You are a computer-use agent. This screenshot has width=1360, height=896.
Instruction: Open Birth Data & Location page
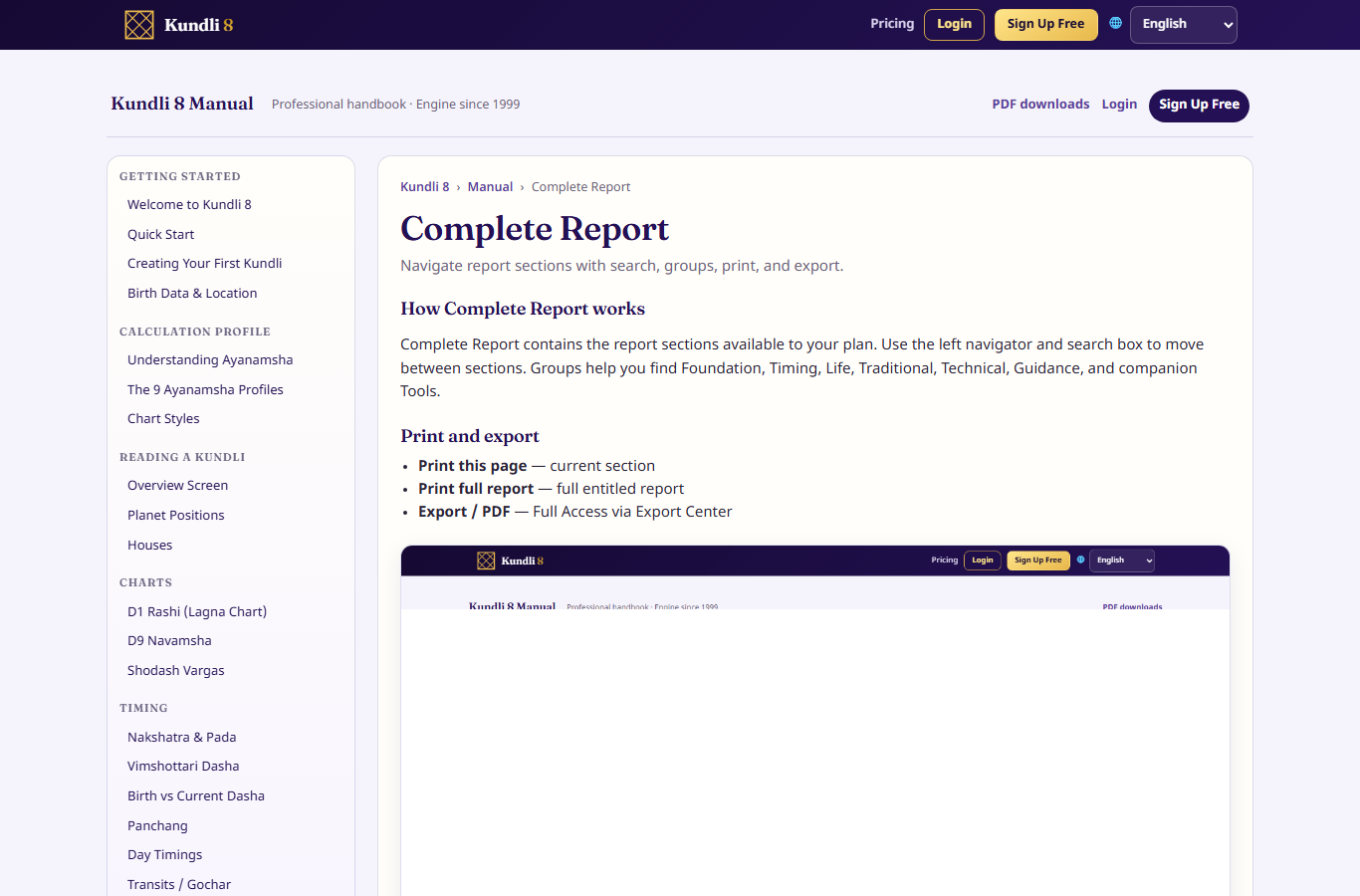[192, 294]
